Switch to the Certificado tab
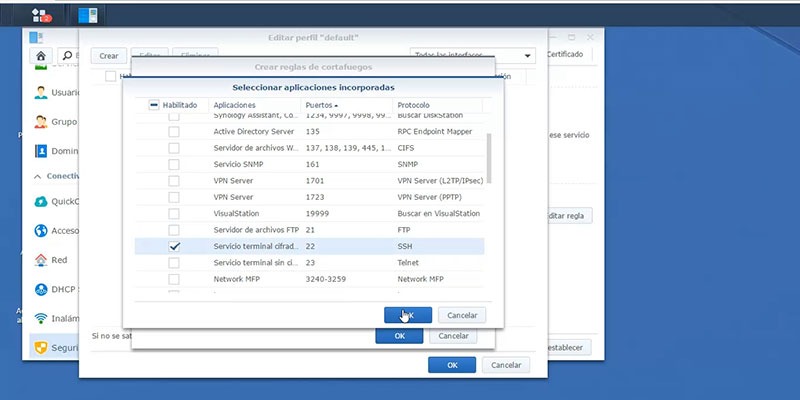 pos(564,54)
